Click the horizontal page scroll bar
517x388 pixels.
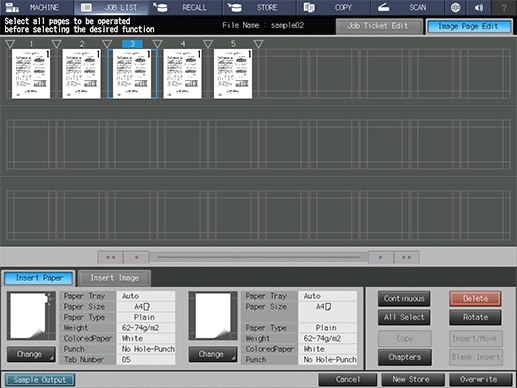pyautogui.click(x=259, y=257)
